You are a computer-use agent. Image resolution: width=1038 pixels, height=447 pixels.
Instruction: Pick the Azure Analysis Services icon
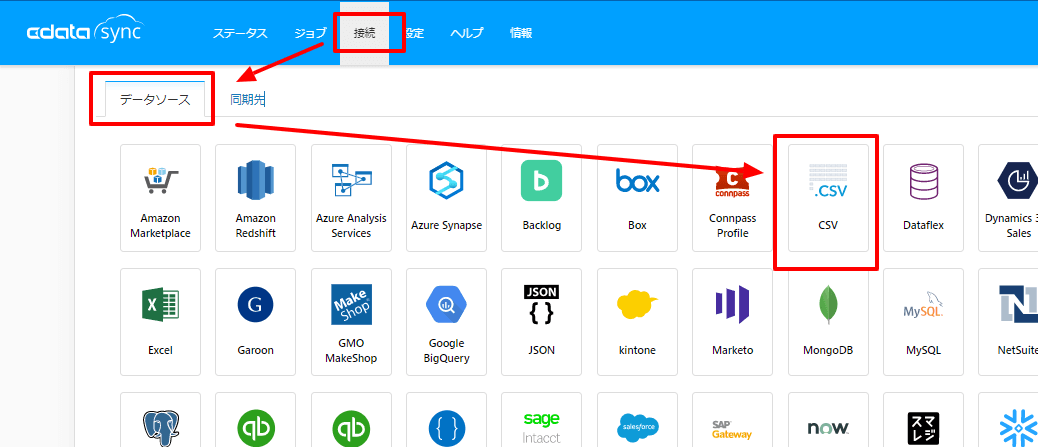pyautogui.click(x=351, y=180)
